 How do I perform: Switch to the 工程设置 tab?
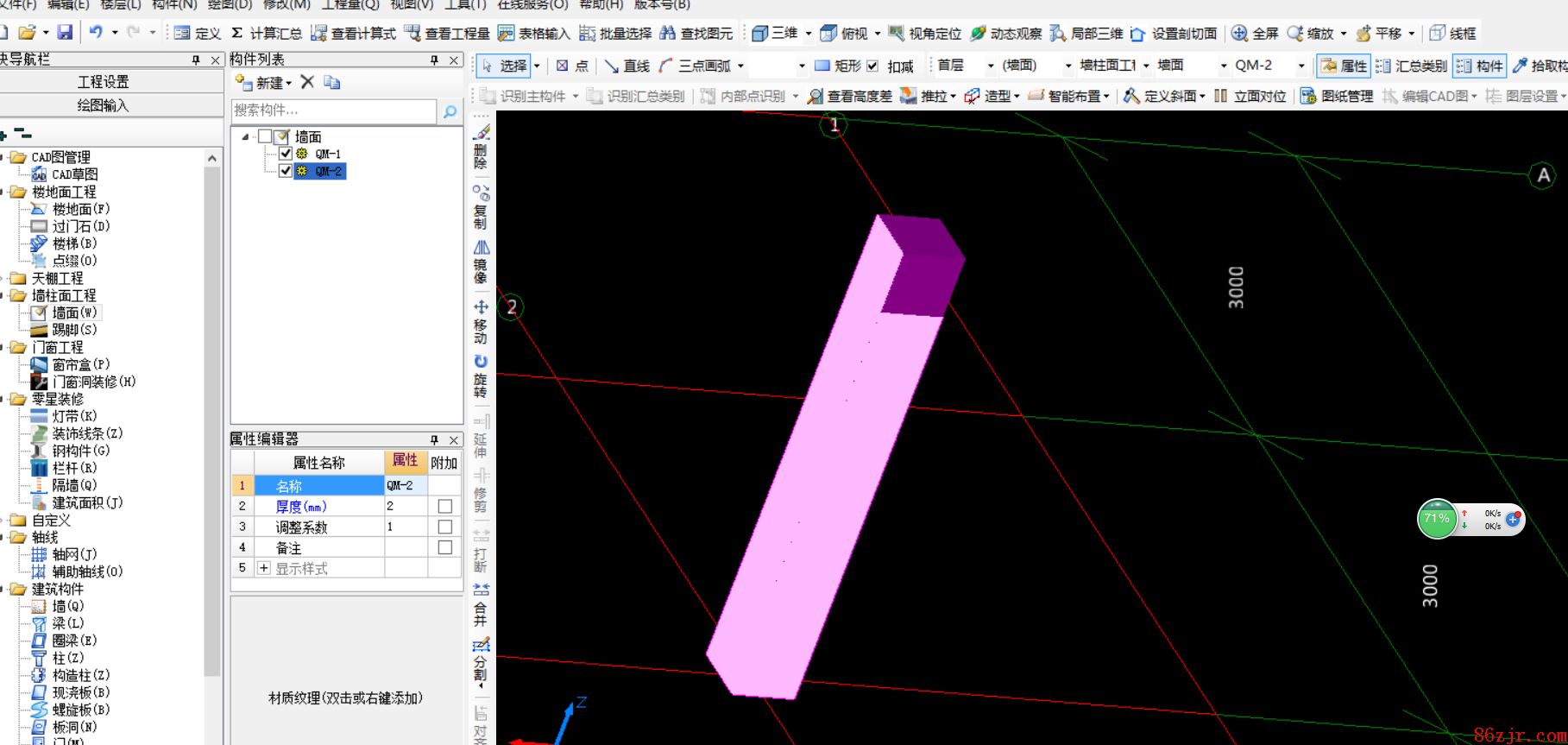[x=103, y=82]
